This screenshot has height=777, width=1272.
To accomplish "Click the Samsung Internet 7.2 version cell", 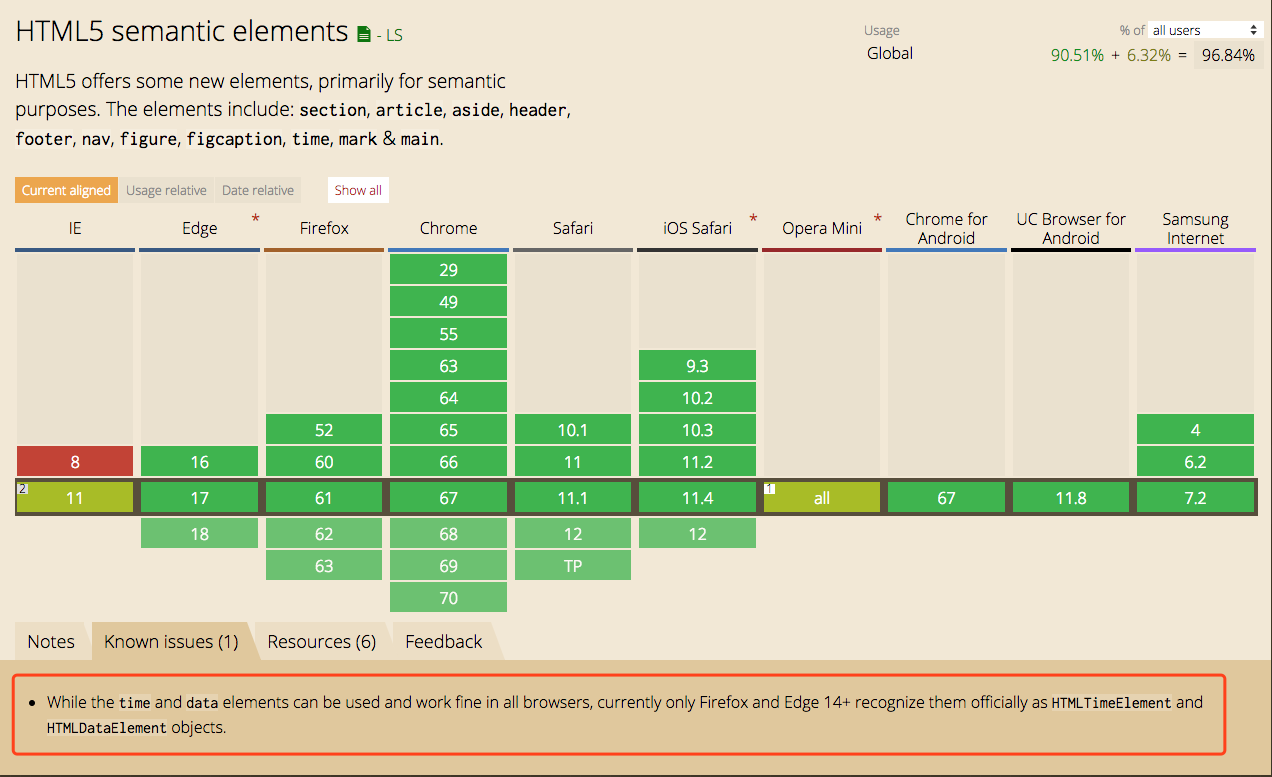I will pyautogui.click(x=1195, y=498).
